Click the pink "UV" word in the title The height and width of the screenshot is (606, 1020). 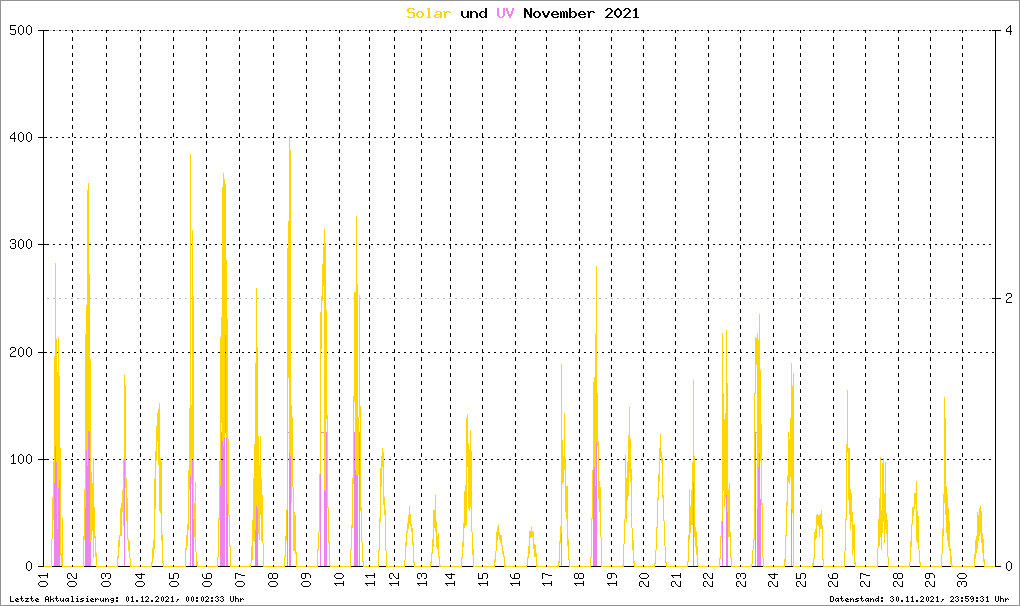pyautogui.click(x=505, y=13)
